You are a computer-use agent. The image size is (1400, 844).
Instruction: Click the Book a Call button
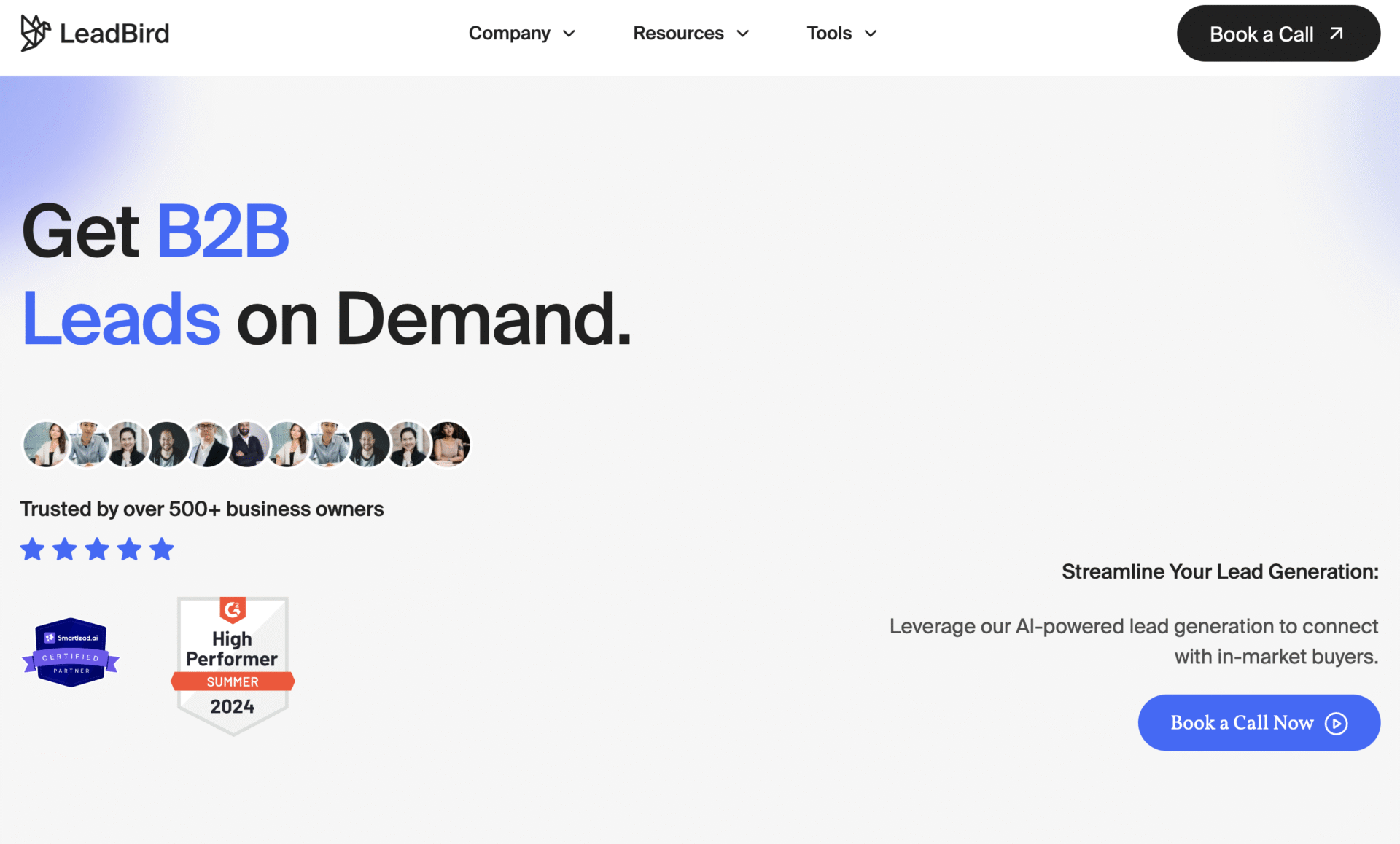click(x=1278, y=34)
